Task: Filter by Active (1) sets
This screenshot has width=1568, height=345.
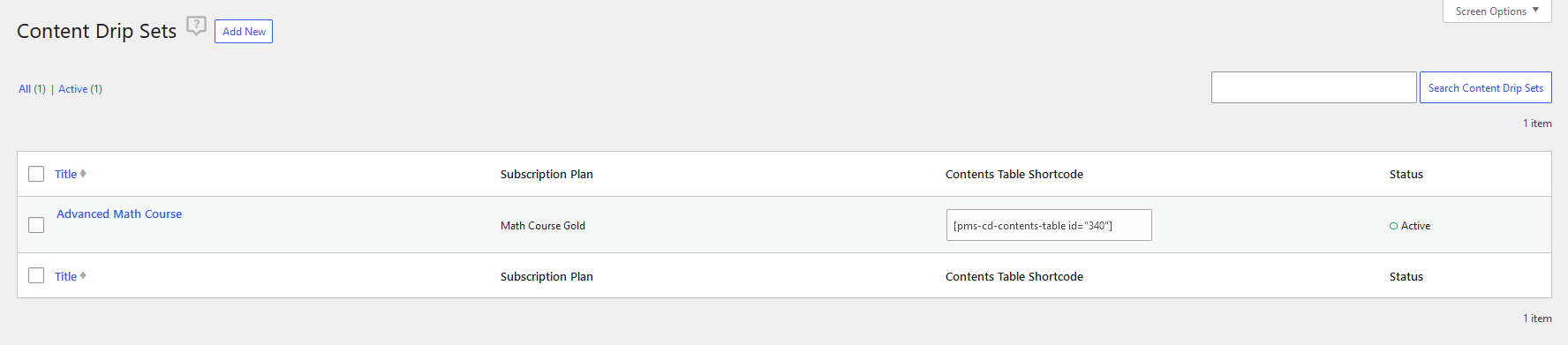Action: click(80, 89)
